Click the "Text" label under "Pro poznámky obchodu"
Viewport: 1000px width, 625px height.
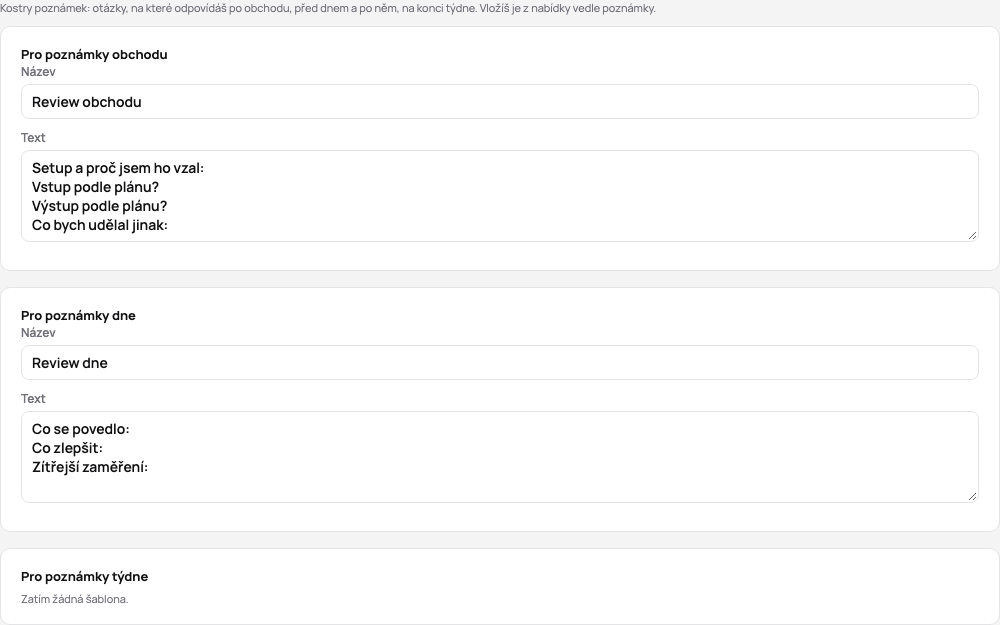(x=33, y=137)
